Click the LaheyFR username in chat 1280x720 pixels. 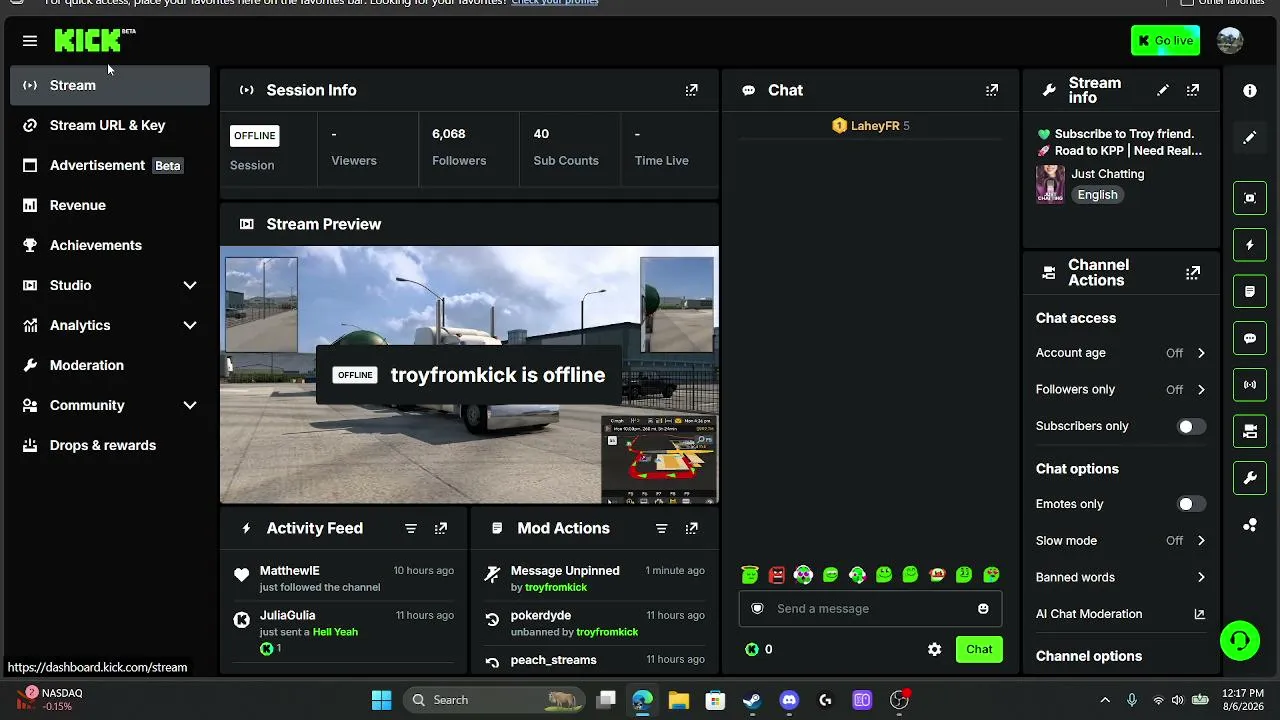coord(875,126)
